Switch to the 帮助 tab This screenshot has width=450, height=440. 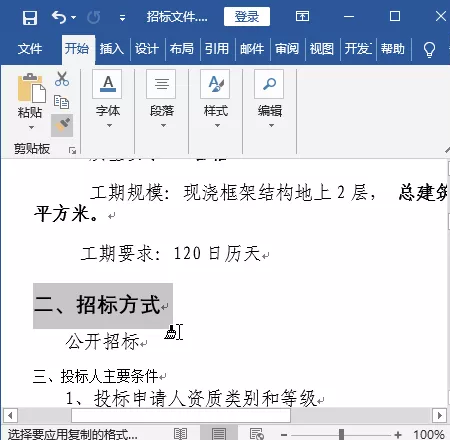[x=393, y=49]
